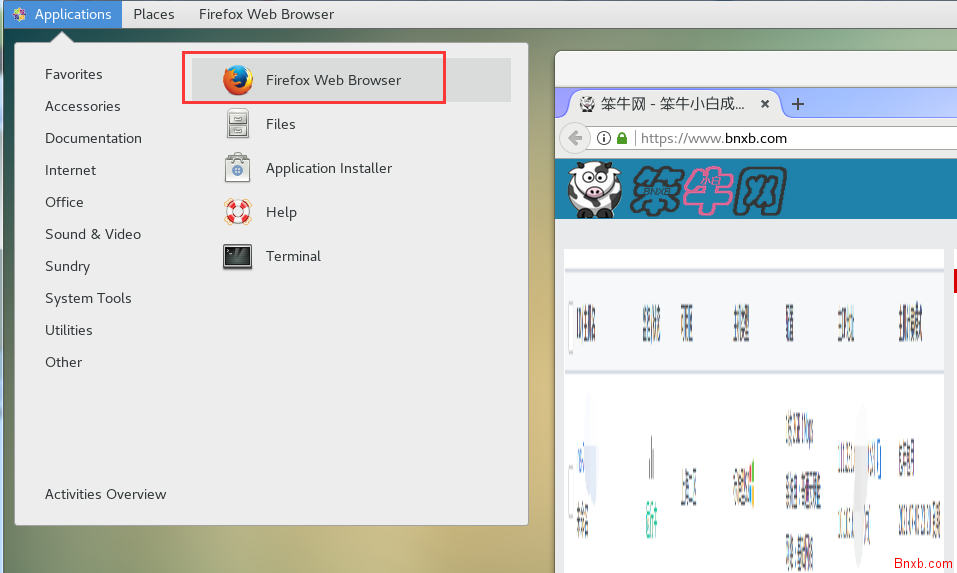Open the Files cabinet icon
The height and width of the screenshot is (573, 957).
tap(237, 124)
